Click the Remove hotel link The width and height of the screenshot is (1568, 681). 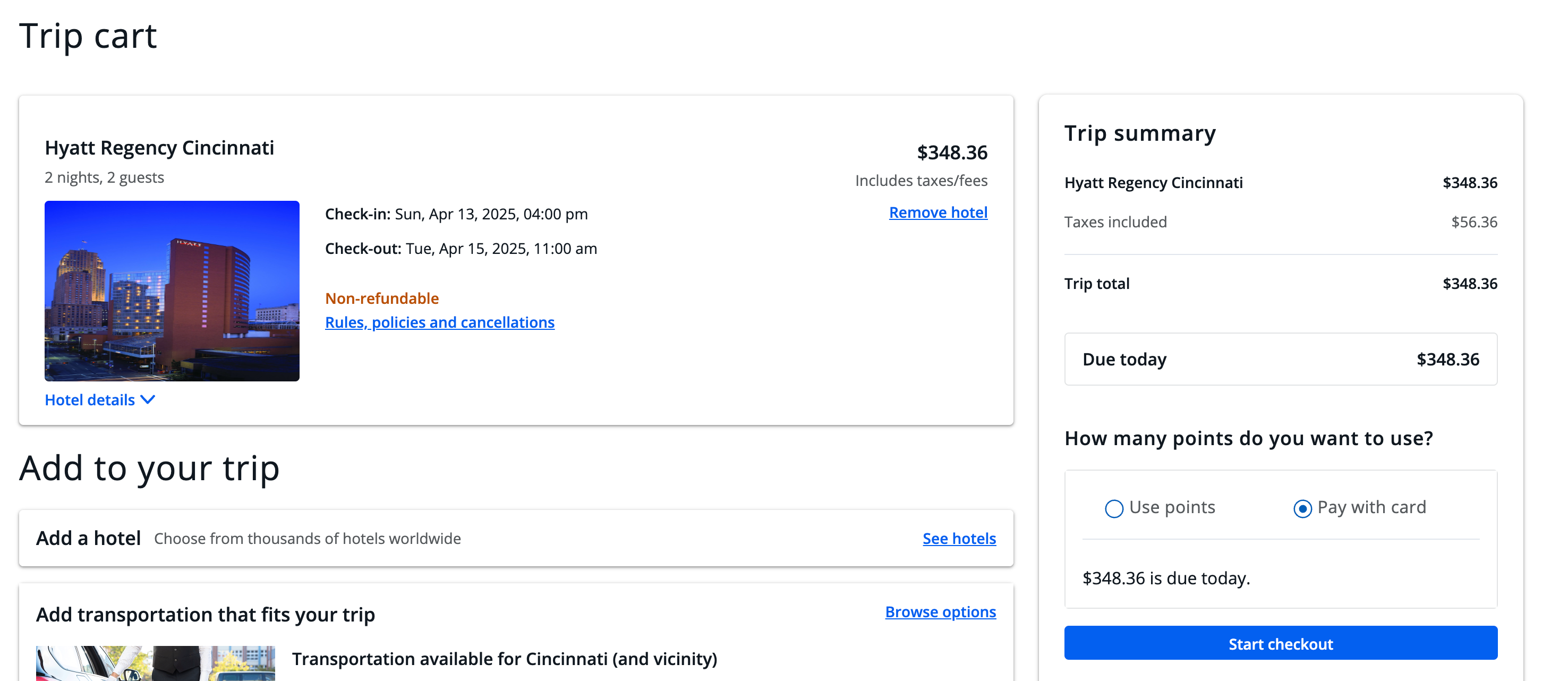[938, 212]
